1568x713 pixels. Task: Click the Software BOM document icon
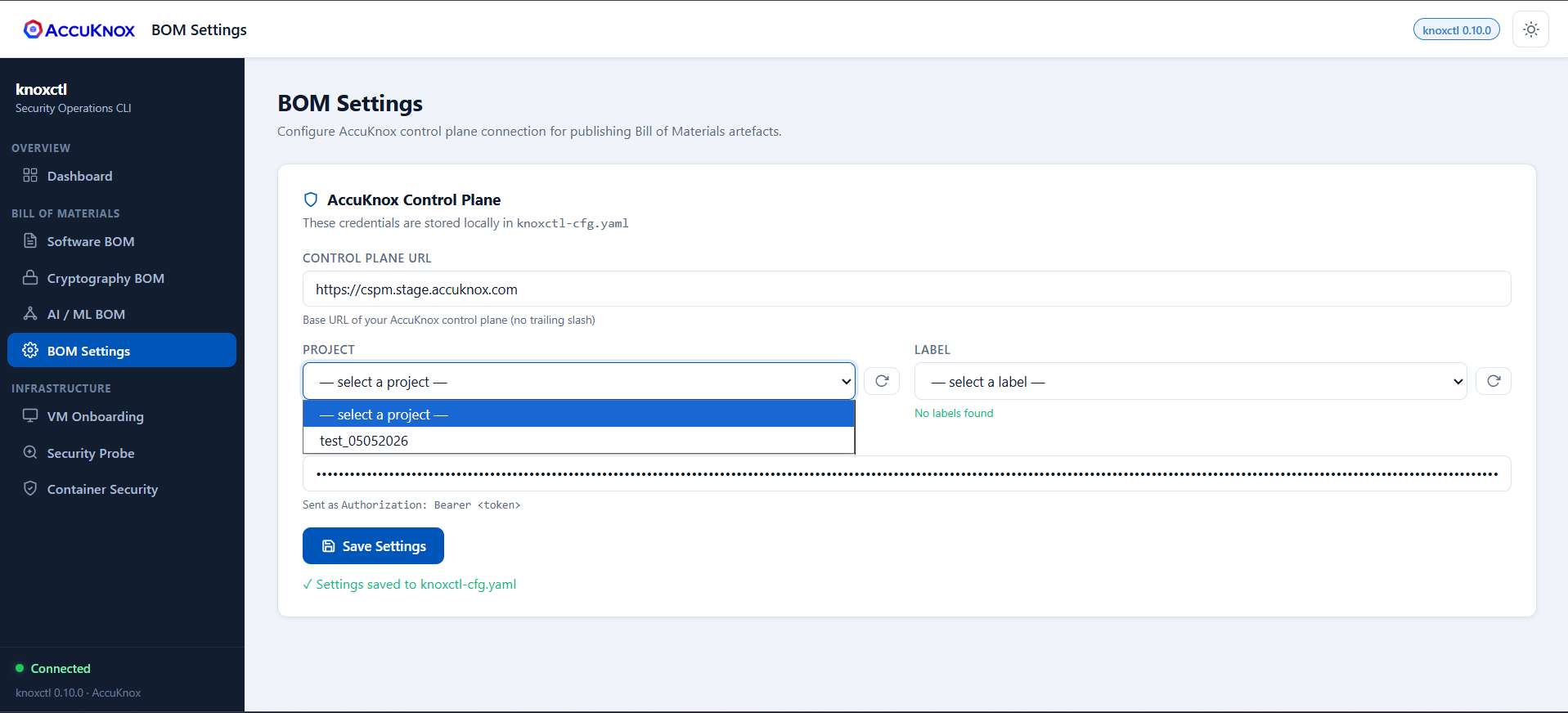click(30, 240)
